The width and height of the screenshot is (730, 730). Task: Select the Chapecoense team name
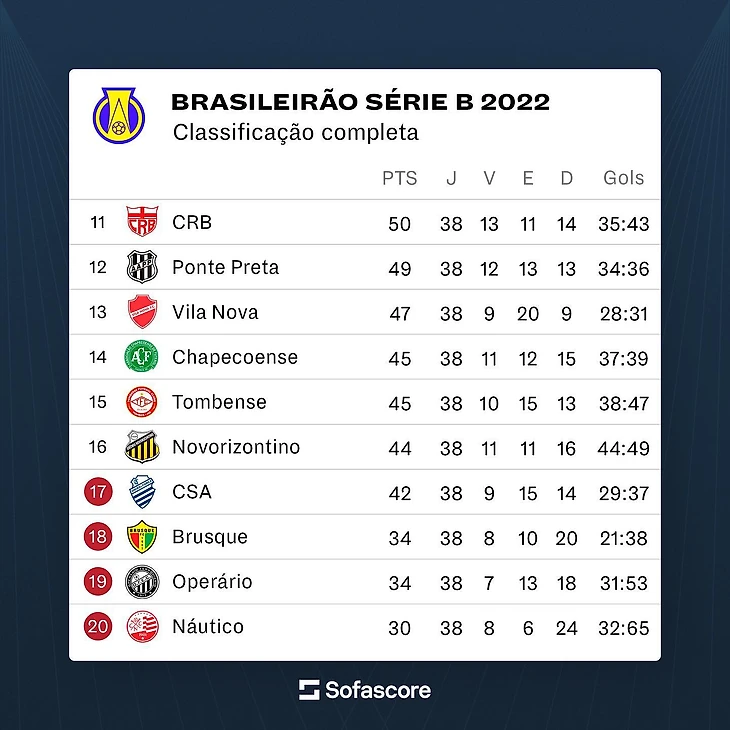pyautogui.click(x=235, y=357)
